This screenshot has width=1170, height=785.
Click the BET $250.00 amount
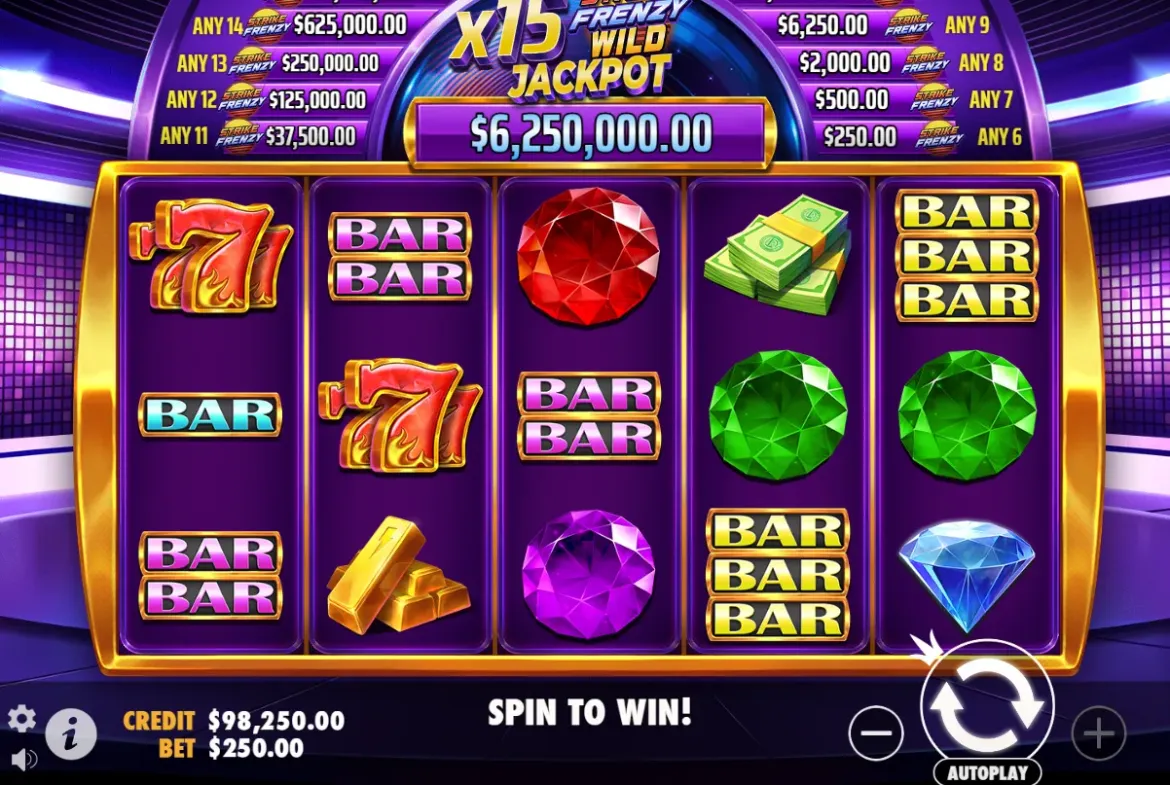tap(231, 748)
